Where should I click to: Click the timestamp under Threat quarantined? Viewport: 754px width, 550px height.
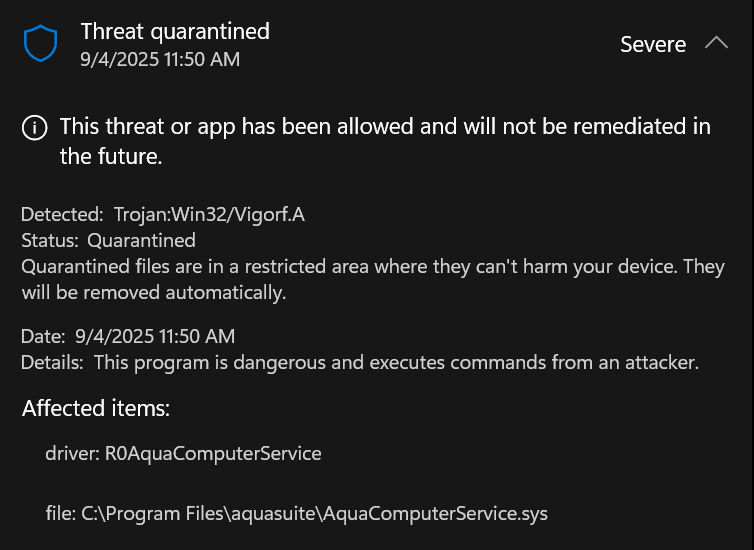pos(160,59)
